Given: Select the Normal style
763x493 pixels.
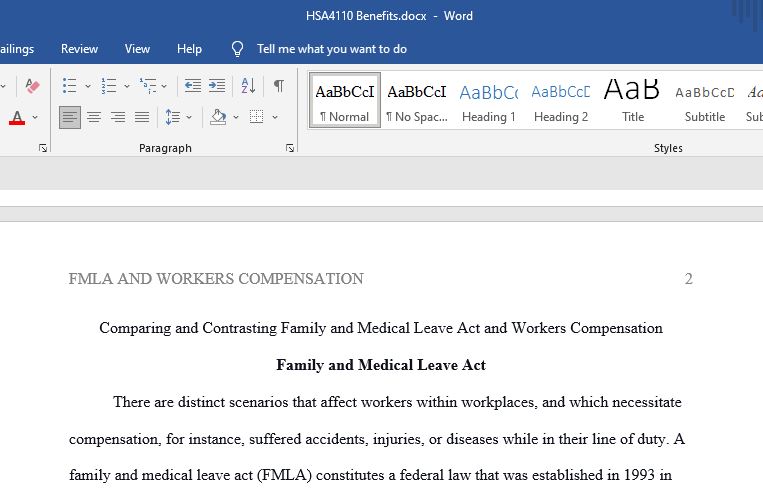Looking at the screenshot, I should (x=345, y=101).
